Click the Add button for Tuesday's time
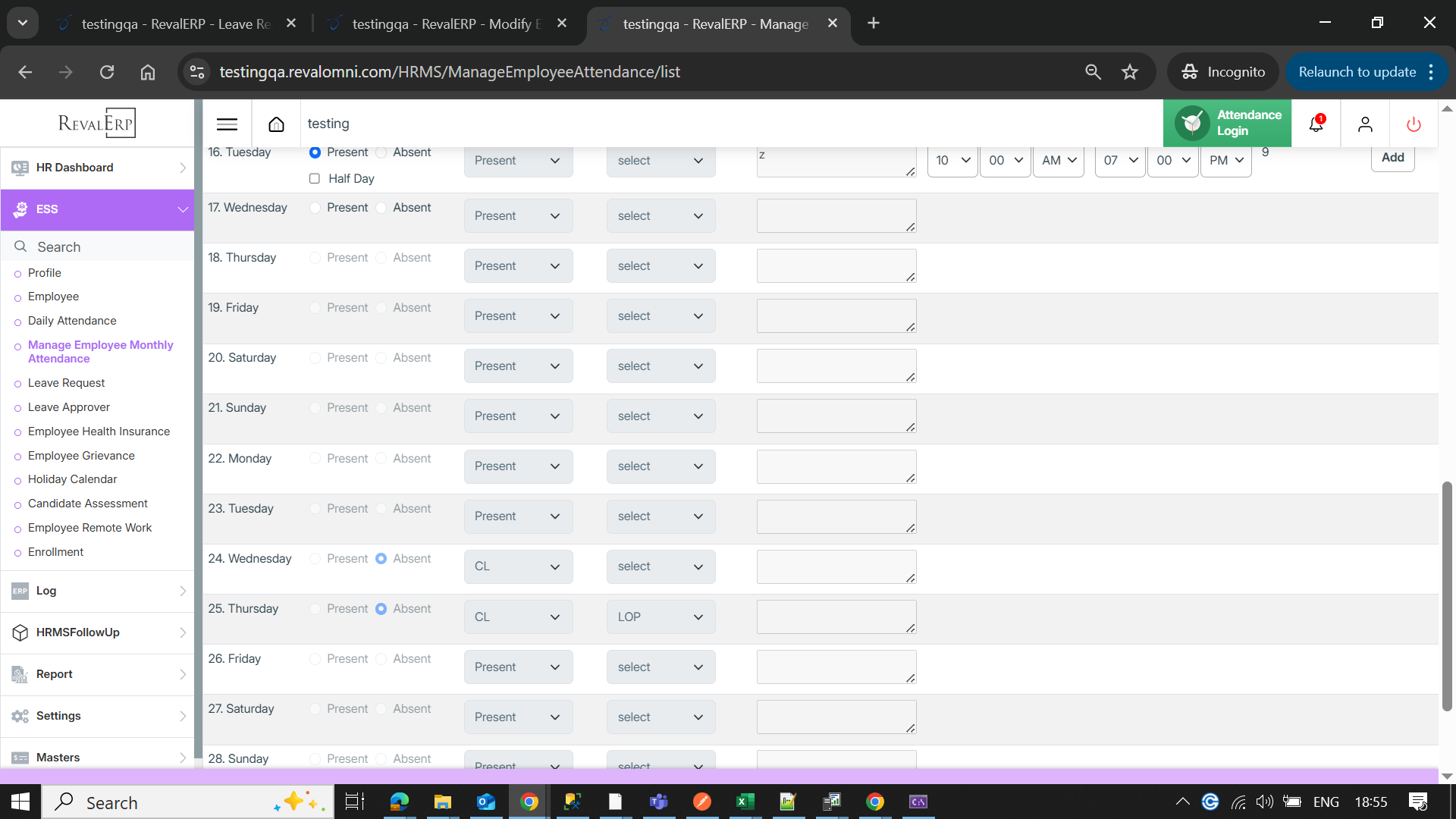Viewport: 1456px width, 819px height. [1392, 158]
